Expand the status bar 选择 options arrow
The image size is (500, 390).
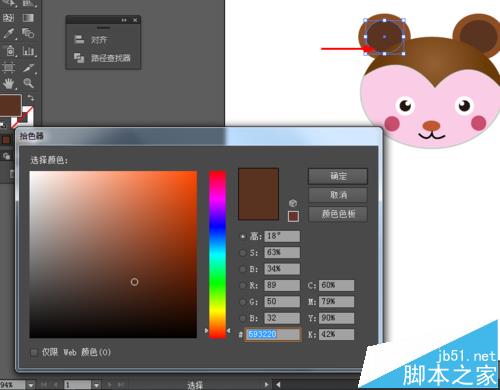(x=267, y=385)
